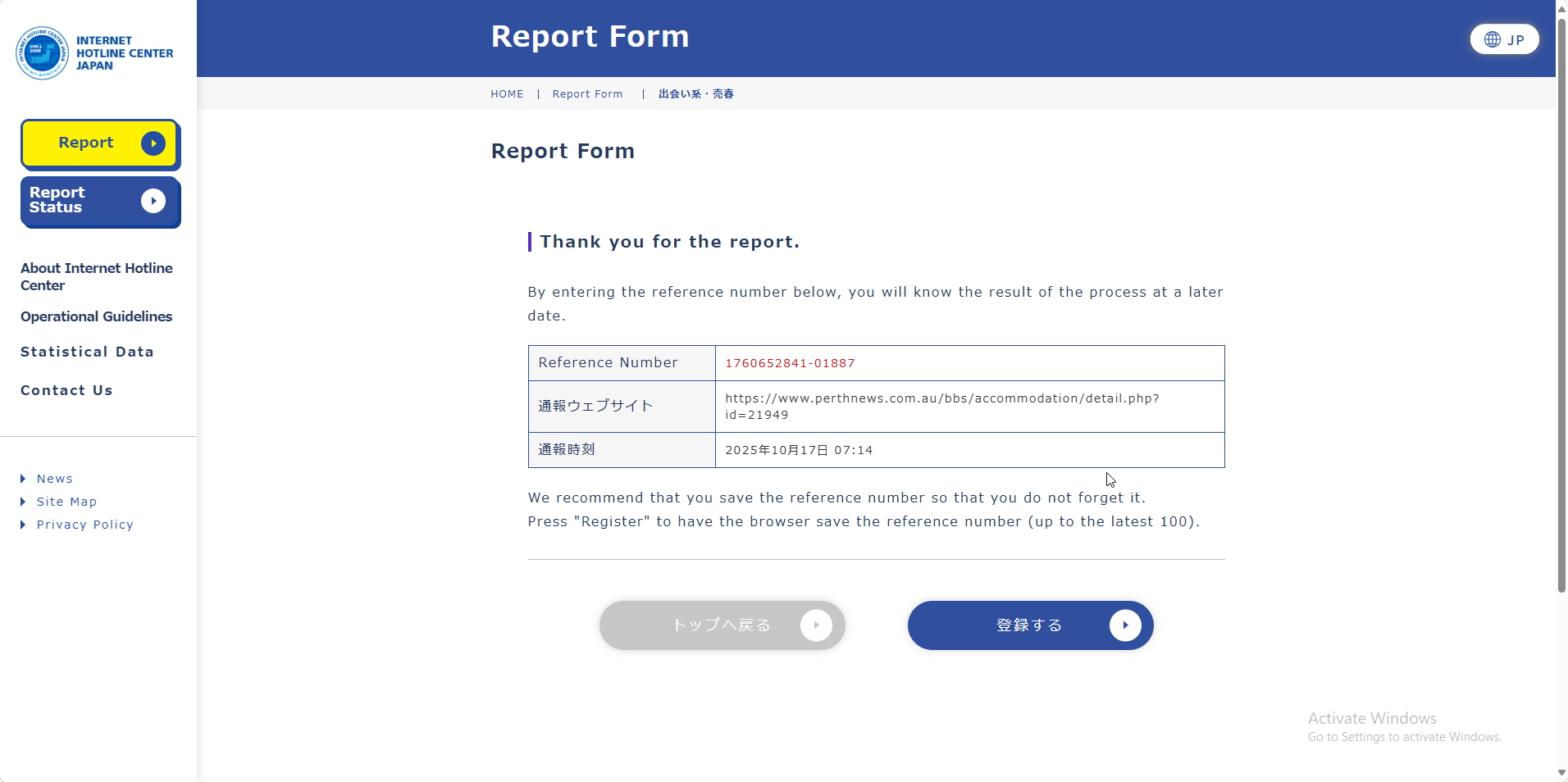
Task: Click the triangle bullet beside News
Action: click(x=23, y=479)
